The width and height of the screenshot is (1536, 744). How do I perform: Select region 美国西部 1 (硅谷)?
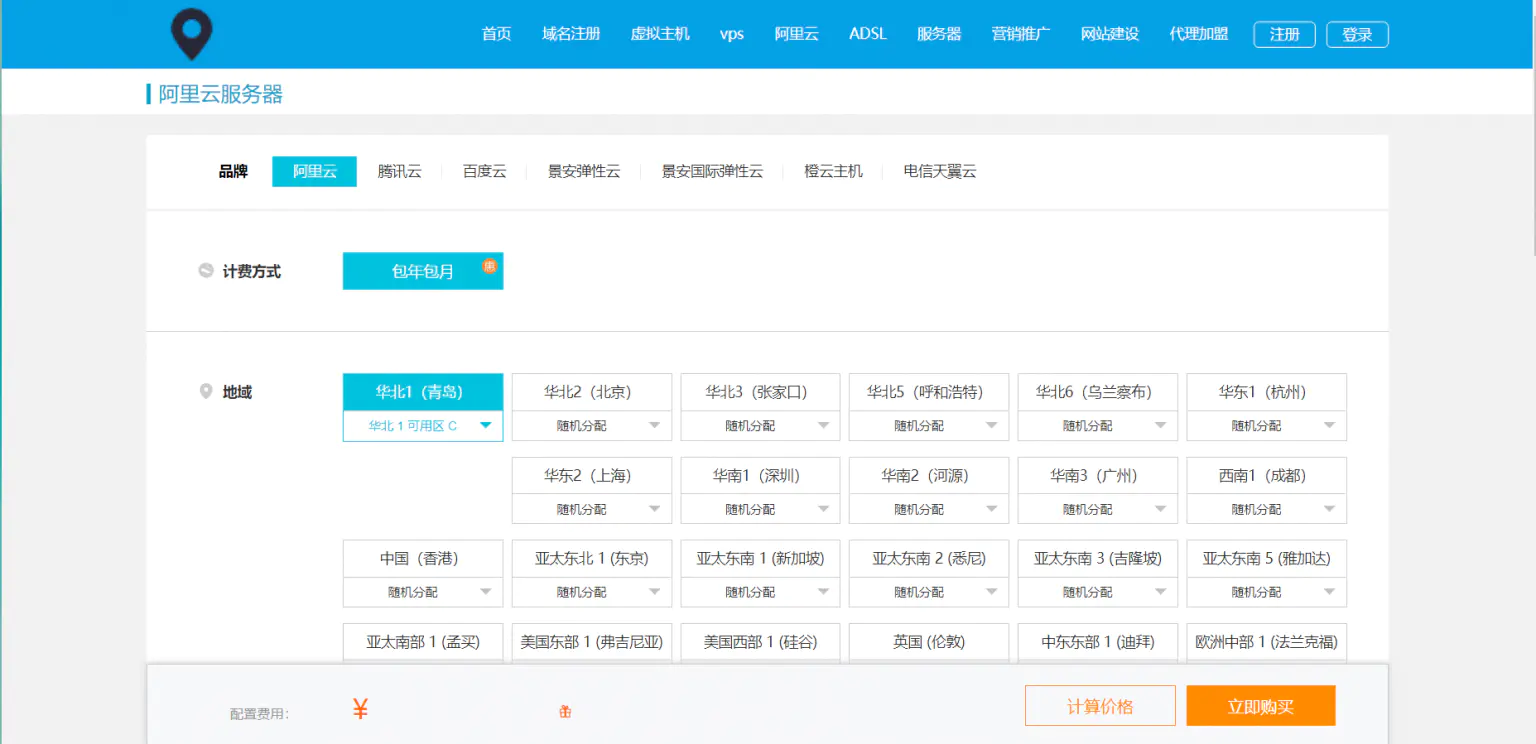760,642
